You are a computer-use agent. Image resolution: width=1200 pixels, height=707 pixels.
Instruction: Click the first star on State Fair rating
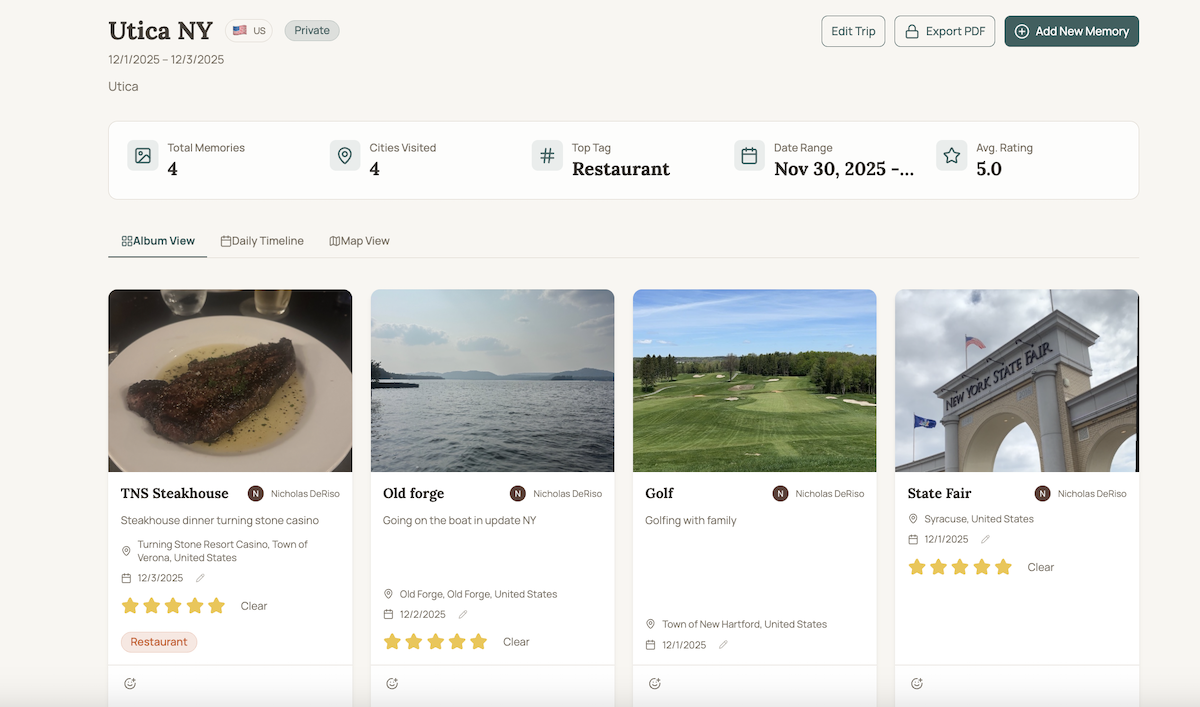click(x=916, y=567)
